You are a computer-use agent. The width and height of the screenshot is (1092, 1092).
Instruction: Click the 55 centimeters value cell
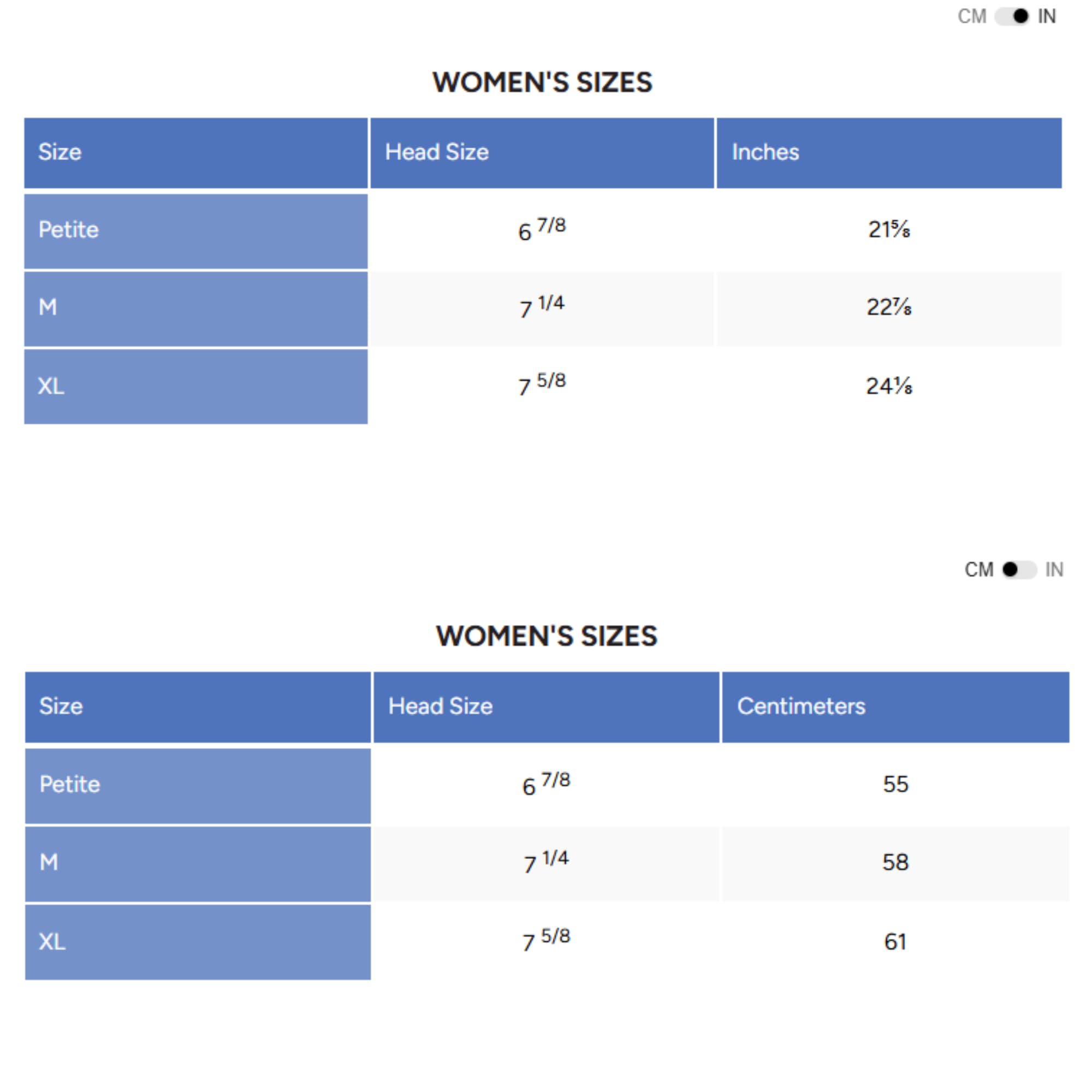click(895, 784)
